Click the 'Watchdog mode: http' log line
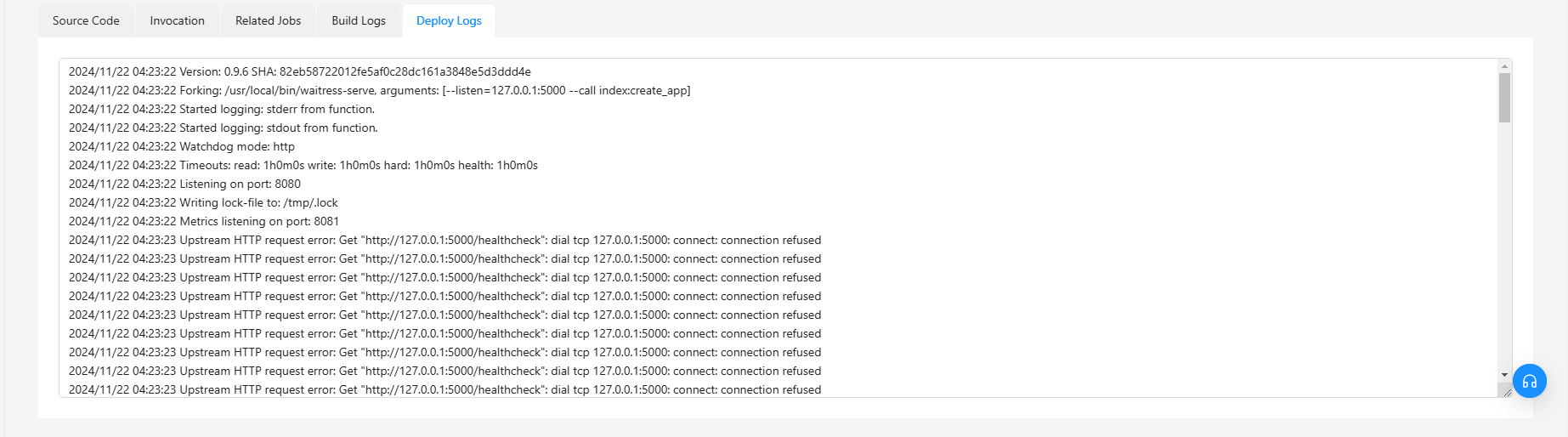 point(182,146)
